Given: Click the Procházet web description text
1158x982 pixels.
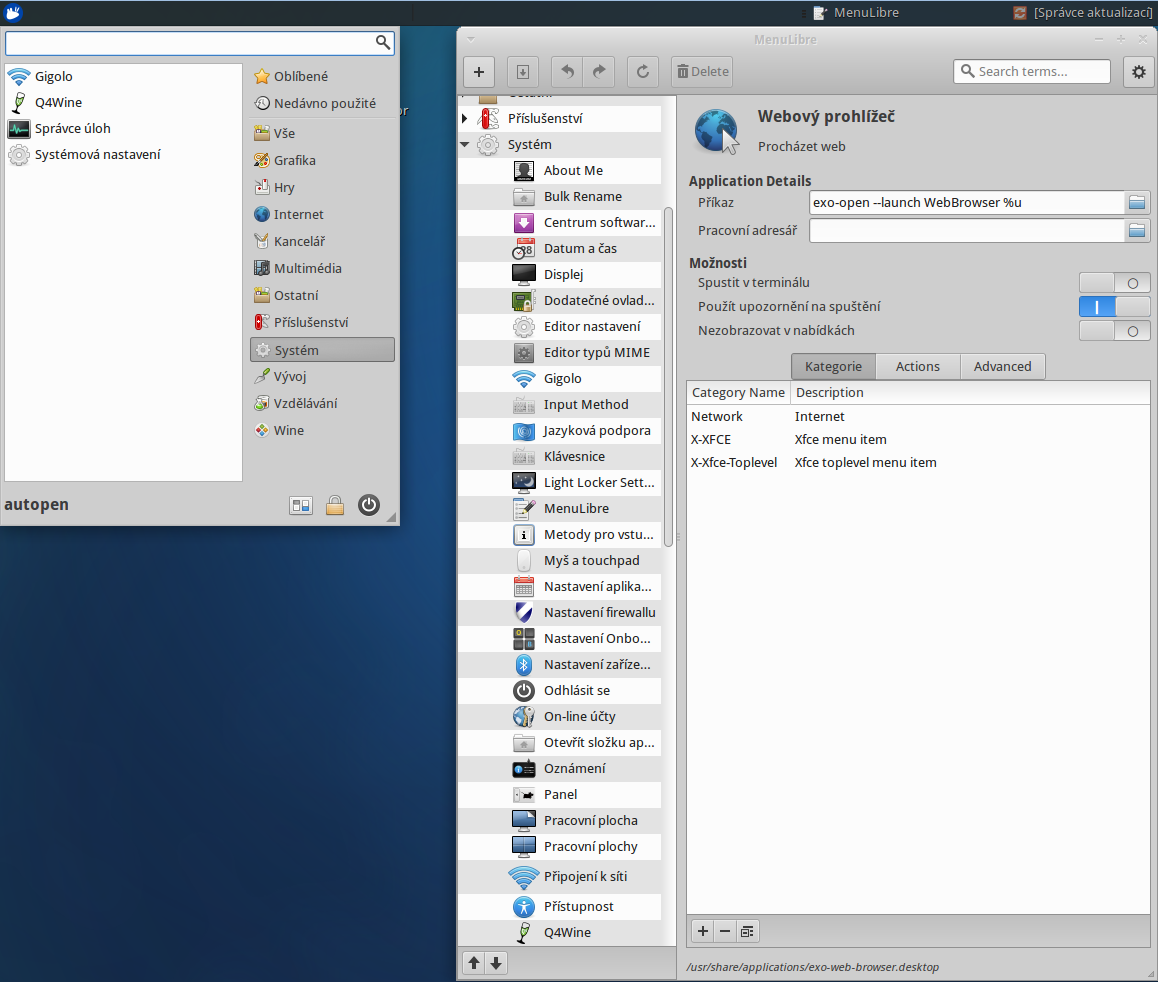Looking at the screenshot, I should coord(801,146).
